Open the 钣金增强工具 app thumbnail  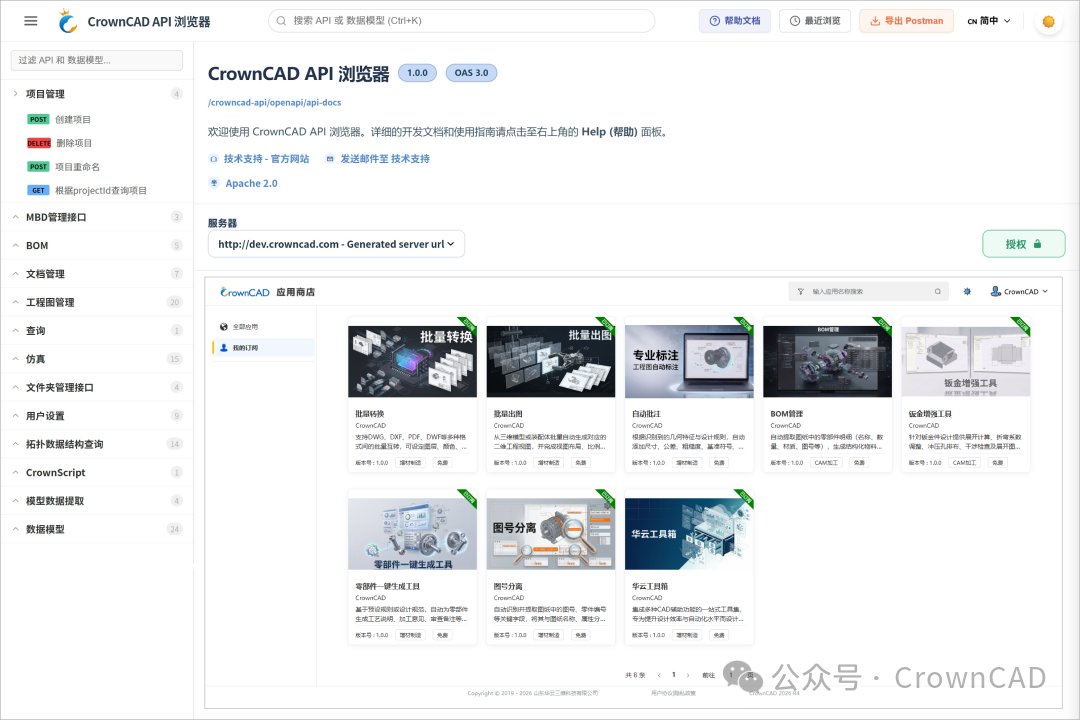click(966, 361)
